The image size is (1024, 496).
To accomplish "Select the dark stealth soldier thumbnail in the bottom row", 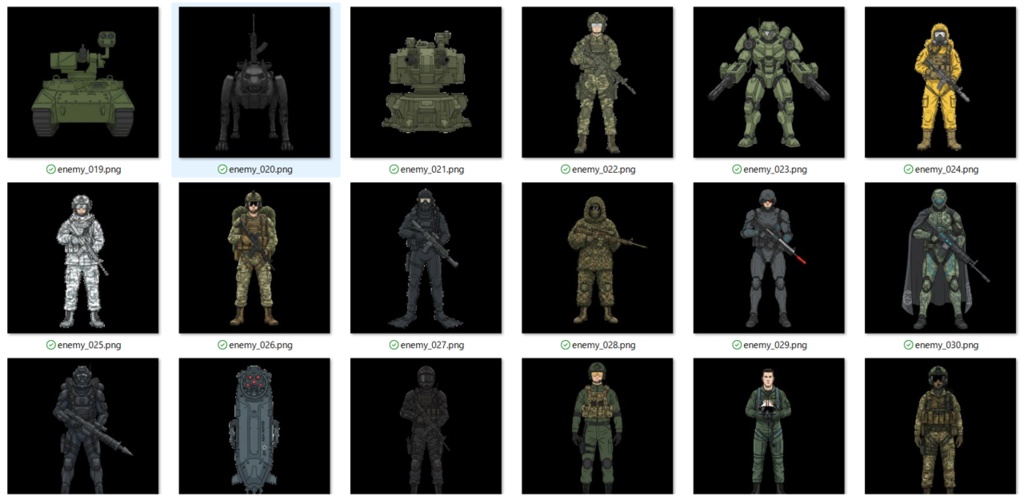I will pos(426,426).
